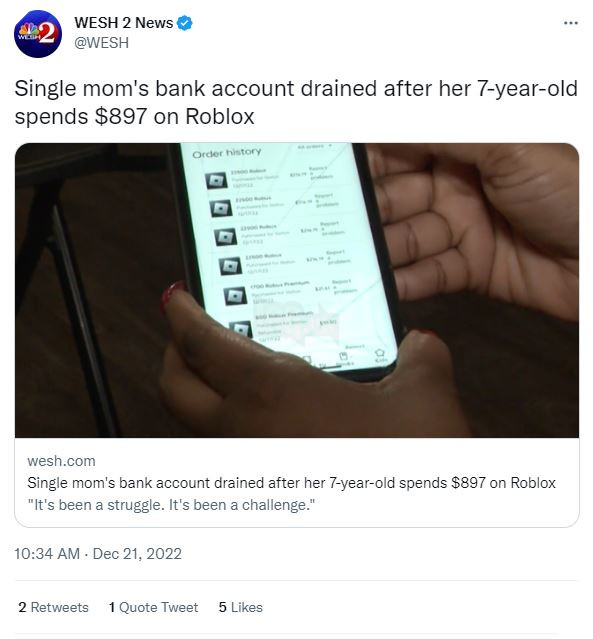View the 2 Retweets list
Viewport: 593px width, 639px height.
[53, 607]
